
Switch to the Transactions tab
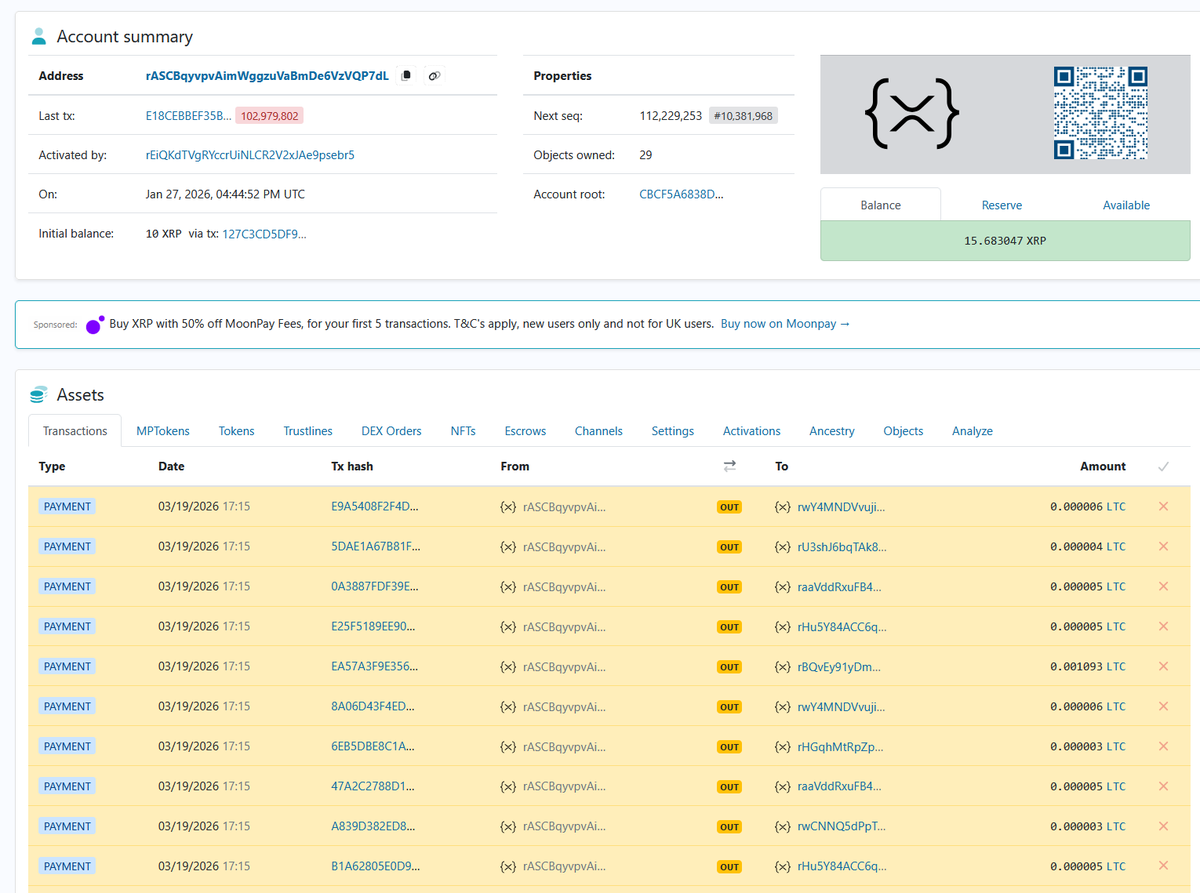click(75, 431)
